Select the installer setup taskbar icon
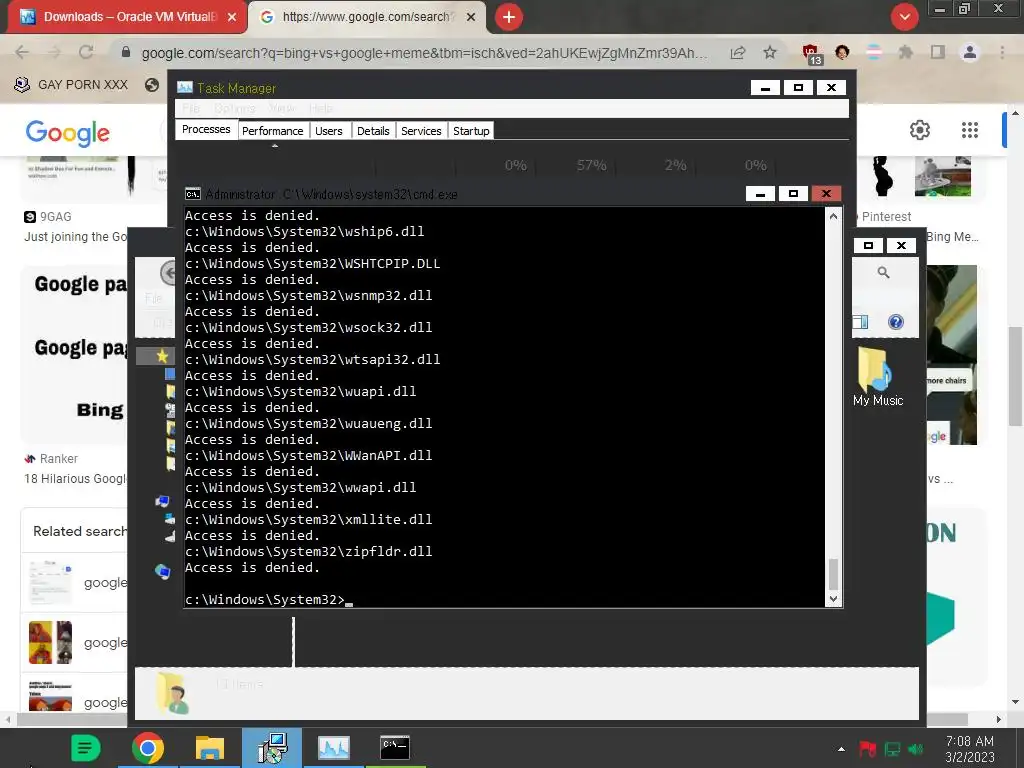This screenshot has width=1024, height=768. 272,748
